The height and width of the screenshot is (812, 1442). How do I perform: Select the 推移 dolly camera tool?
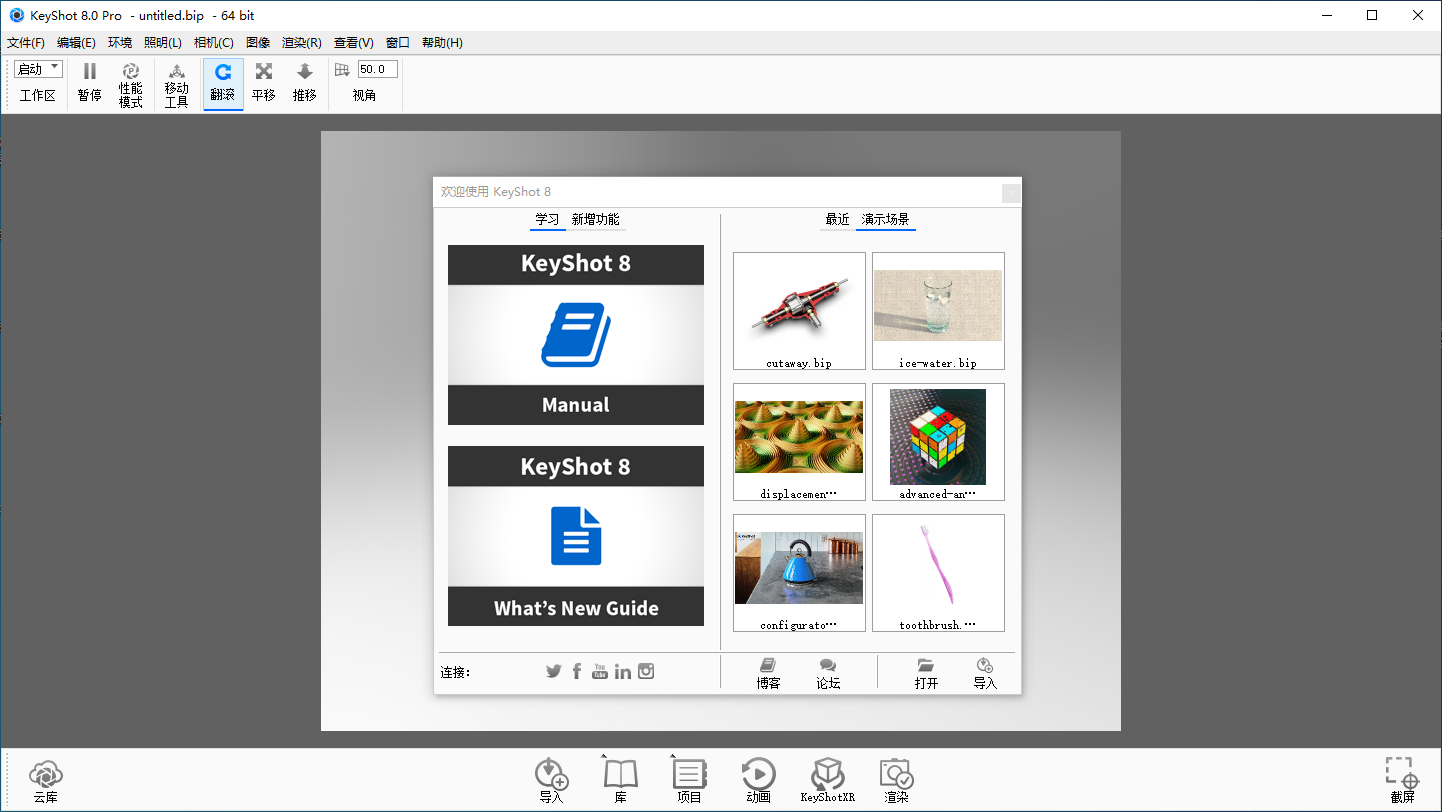click(305, 83)
